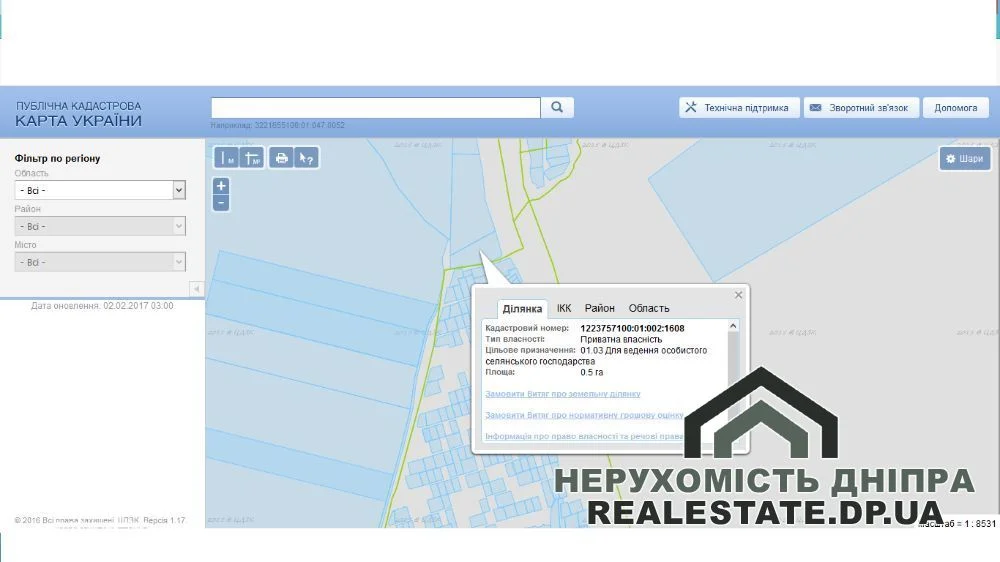Zoom in with the plus button
The image size is (1000, 562).
[221, 186]
